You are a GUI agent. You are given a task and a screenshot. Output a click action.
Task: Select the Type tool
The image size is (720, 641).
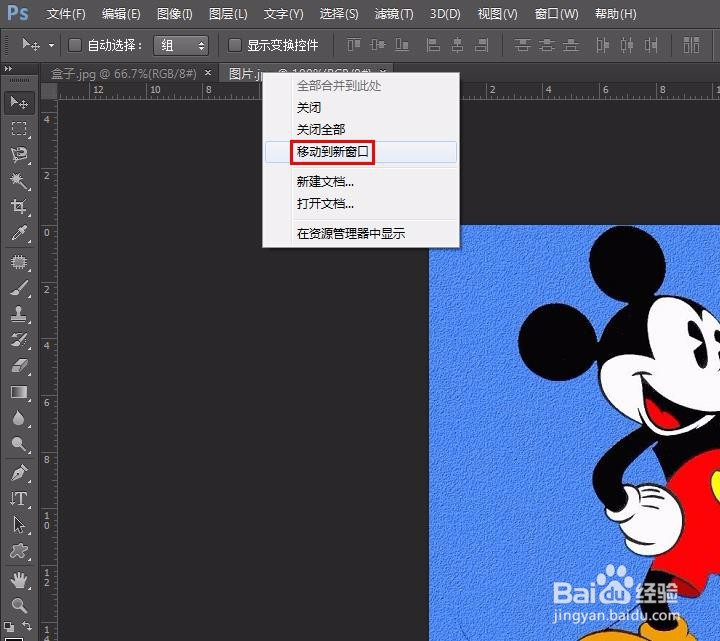(19, 499)
